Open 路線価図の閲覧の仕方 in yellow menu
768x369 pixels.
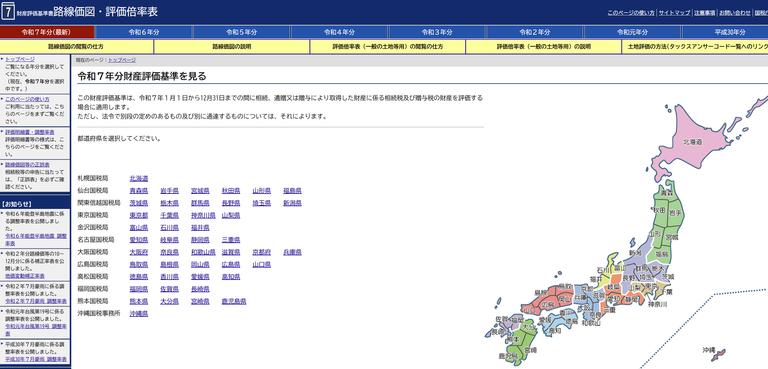click(76, 47)
